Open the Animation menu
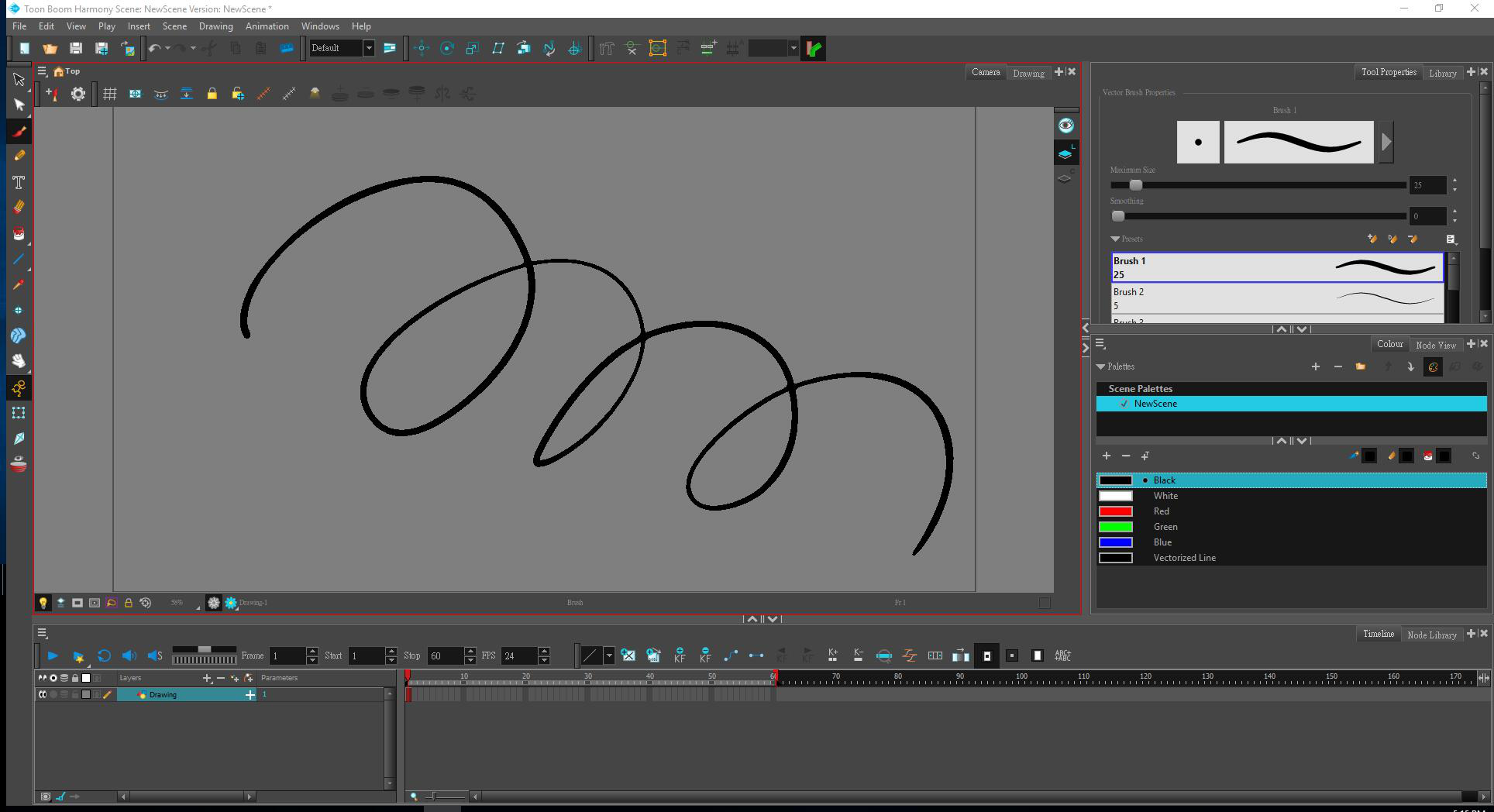The image size is (1494, 812). (x=267, y=26)
